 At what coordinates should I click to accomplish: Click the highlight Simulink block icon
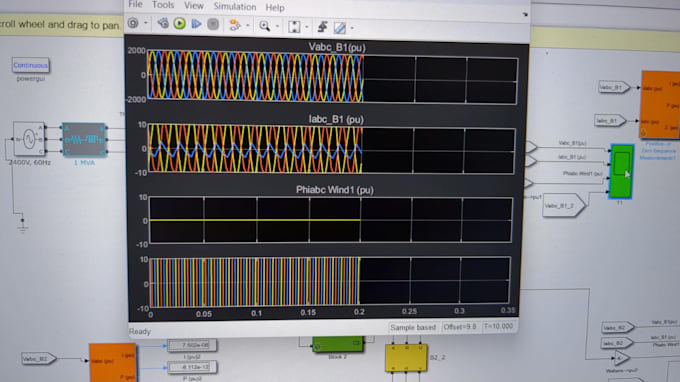coord(235,25)
